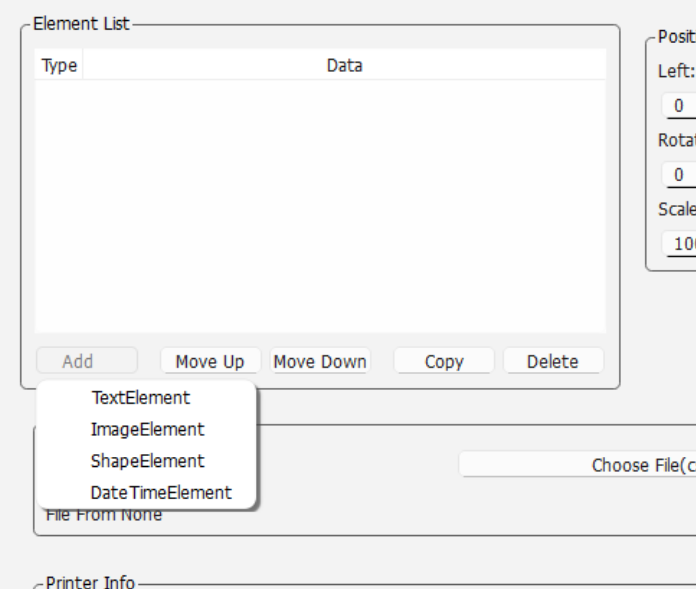Select the Data column header
The height and width of the screenshot is (589, 696).
[344, 65]
